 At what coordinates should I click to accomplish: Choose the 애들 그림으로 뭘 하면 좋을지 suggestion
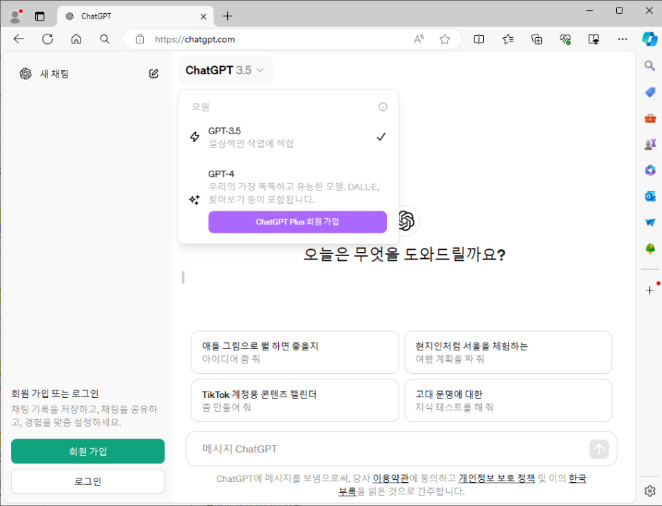click(295, 352)
